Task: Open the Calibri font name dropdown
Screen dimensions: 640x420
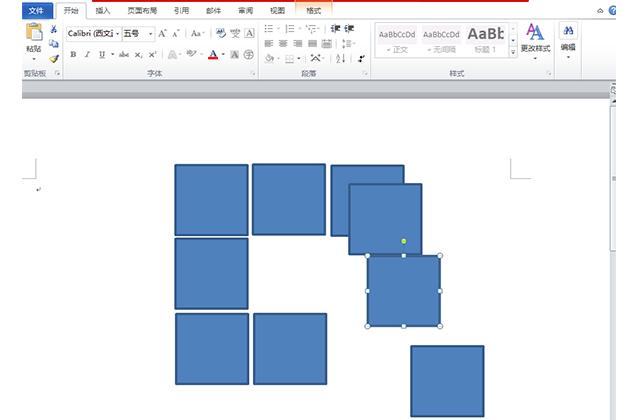Action: tap(118, 34)
